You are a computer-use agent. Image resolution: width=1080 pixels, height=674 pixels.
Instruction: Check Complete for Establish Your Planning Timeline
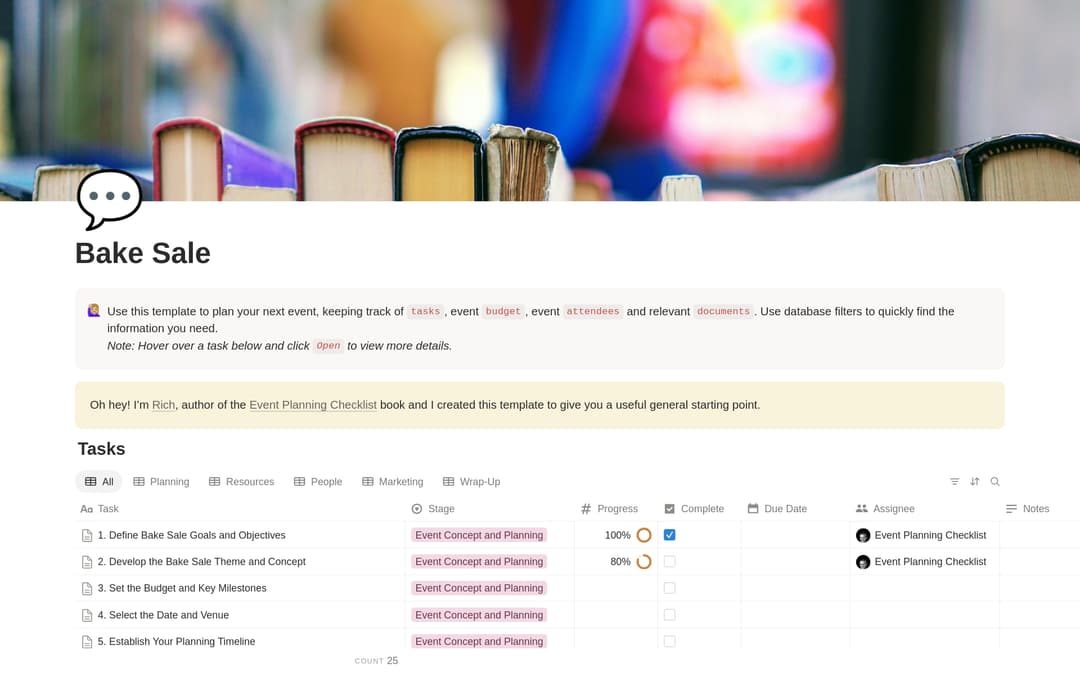(669, 641)
